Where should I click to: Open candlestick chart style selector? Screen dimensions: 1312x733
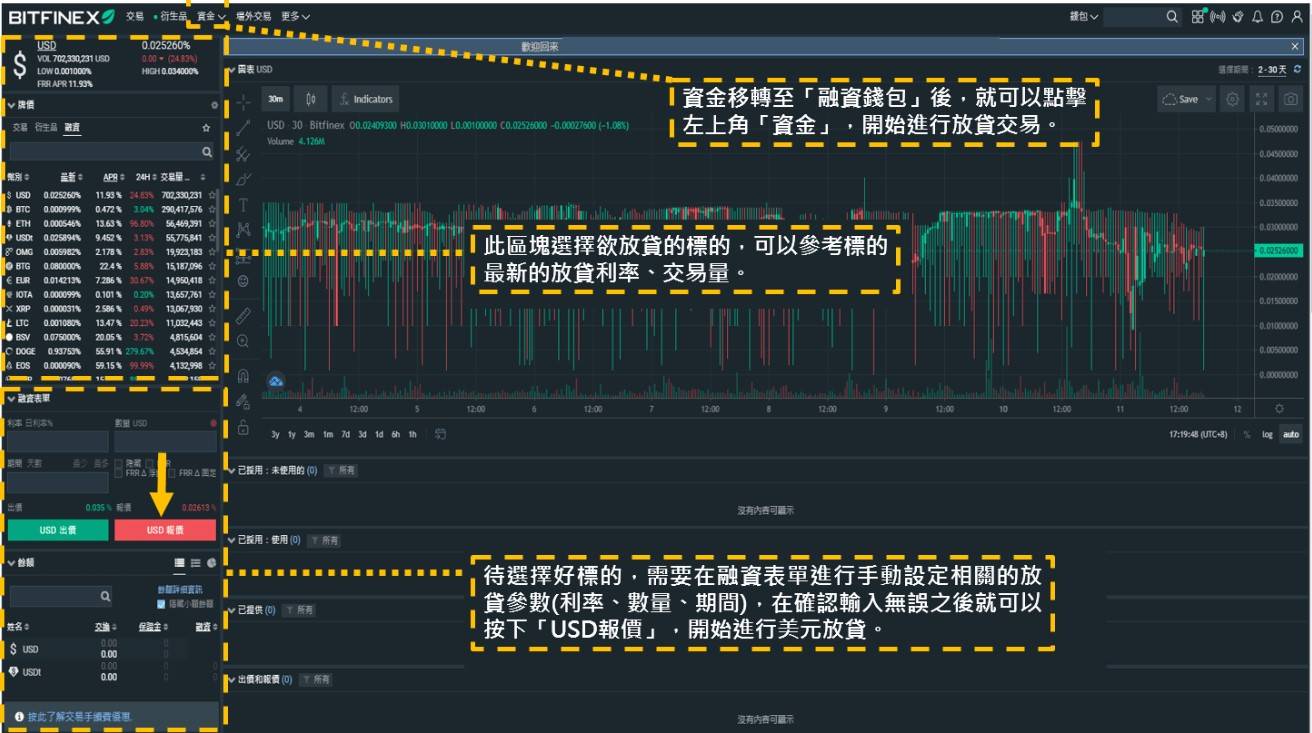(311, 99)
